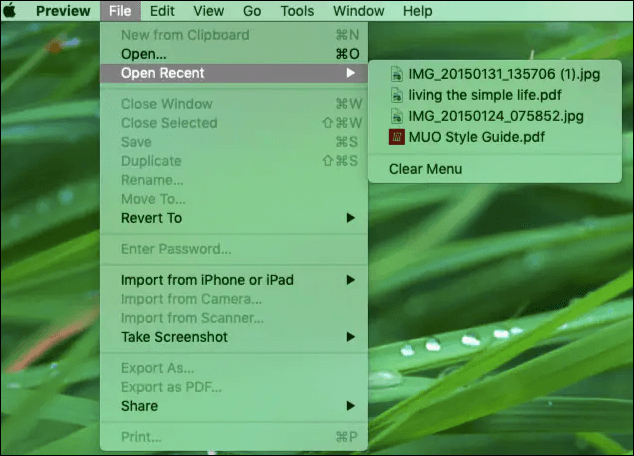Open the View menu
Viewport: 634px width, 456px height.
208,11
